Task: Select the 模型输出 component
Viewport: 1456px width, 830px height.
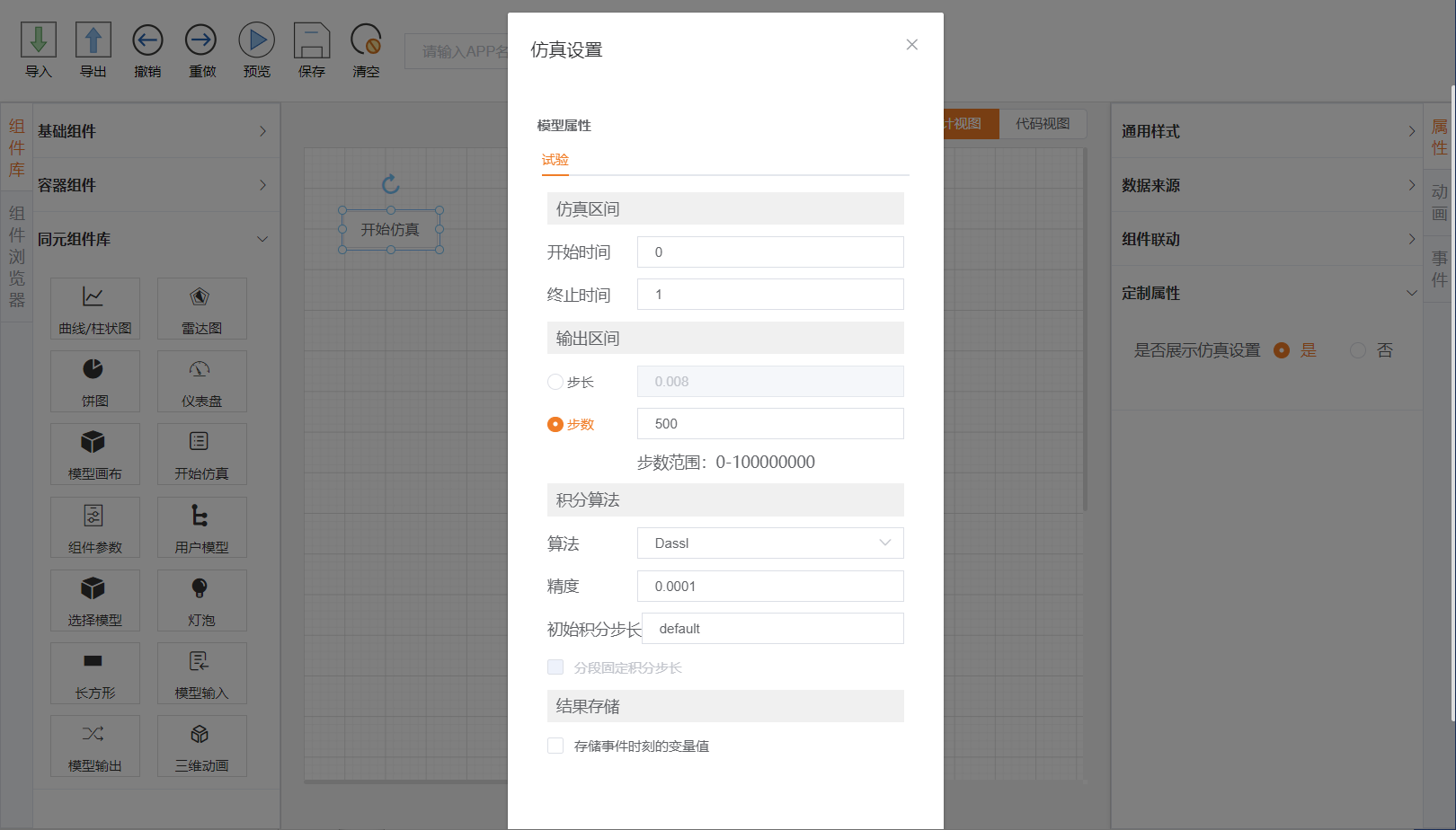Action: [x=95, y=746]
